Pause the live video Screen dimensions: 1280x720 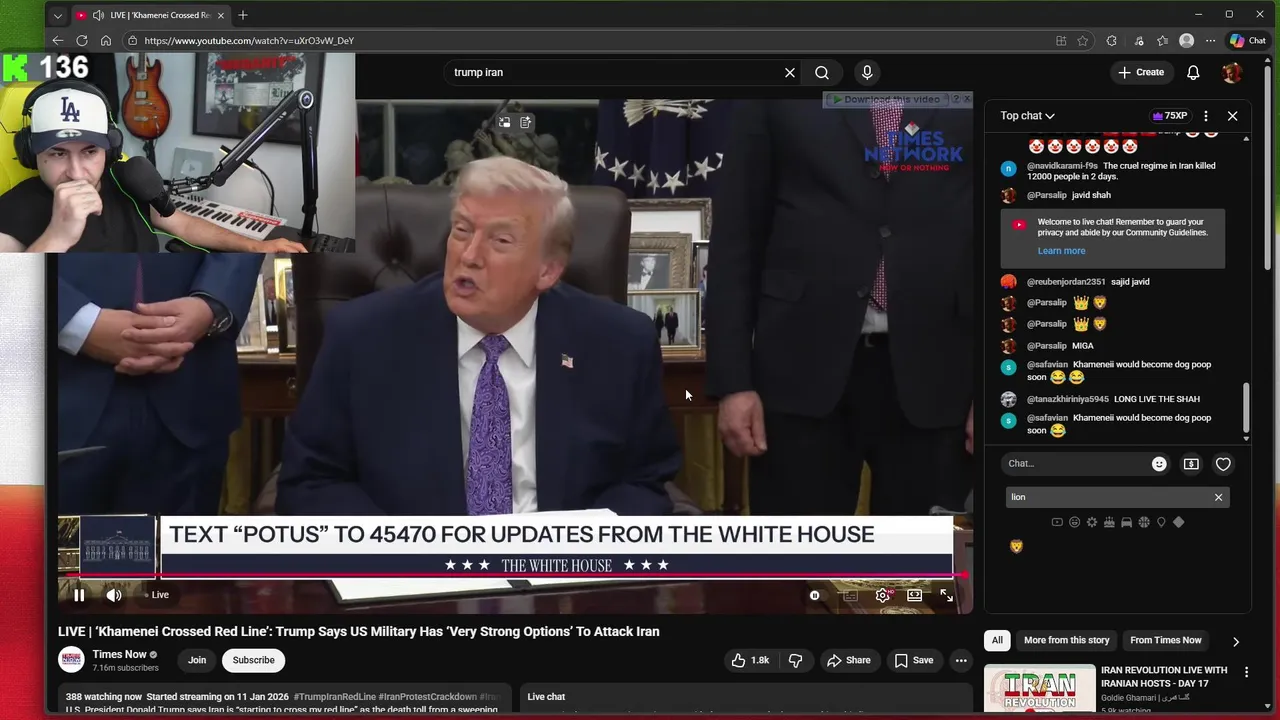click(x=78, y=595)
